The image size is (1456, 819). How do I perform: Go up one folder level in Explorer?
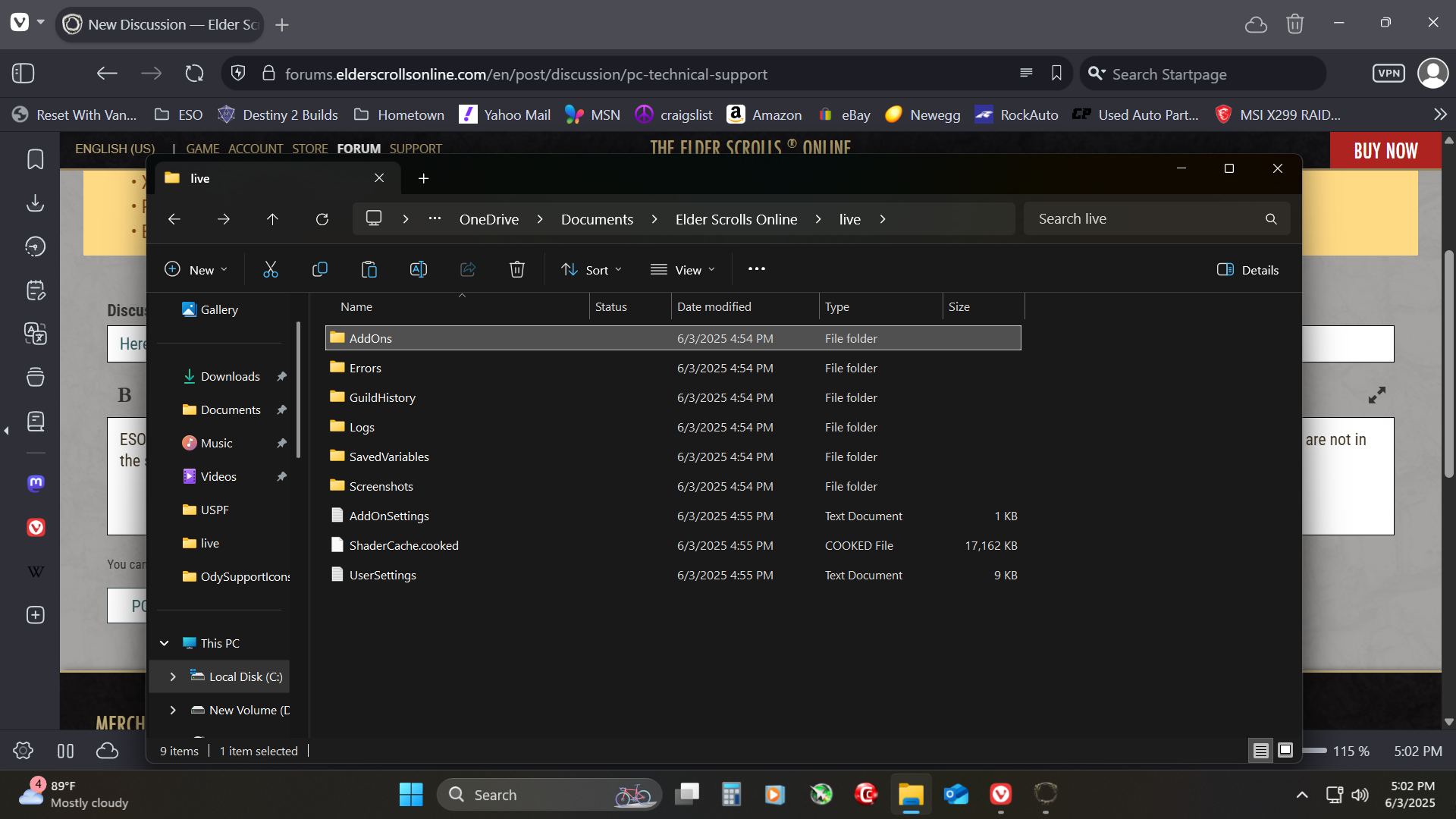pos(273,219)
